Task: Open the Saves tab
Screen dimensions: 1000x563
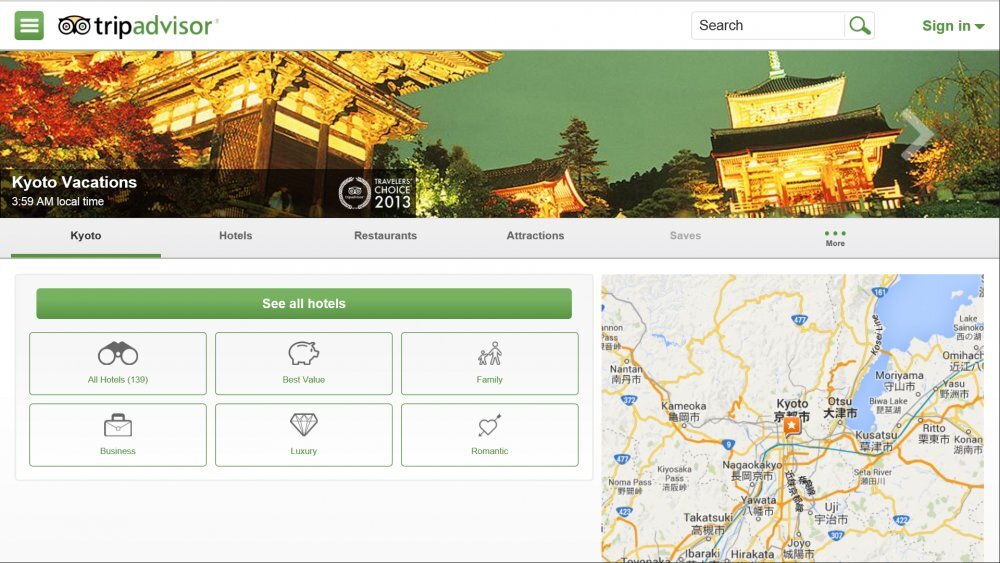Action: [685, 236]
